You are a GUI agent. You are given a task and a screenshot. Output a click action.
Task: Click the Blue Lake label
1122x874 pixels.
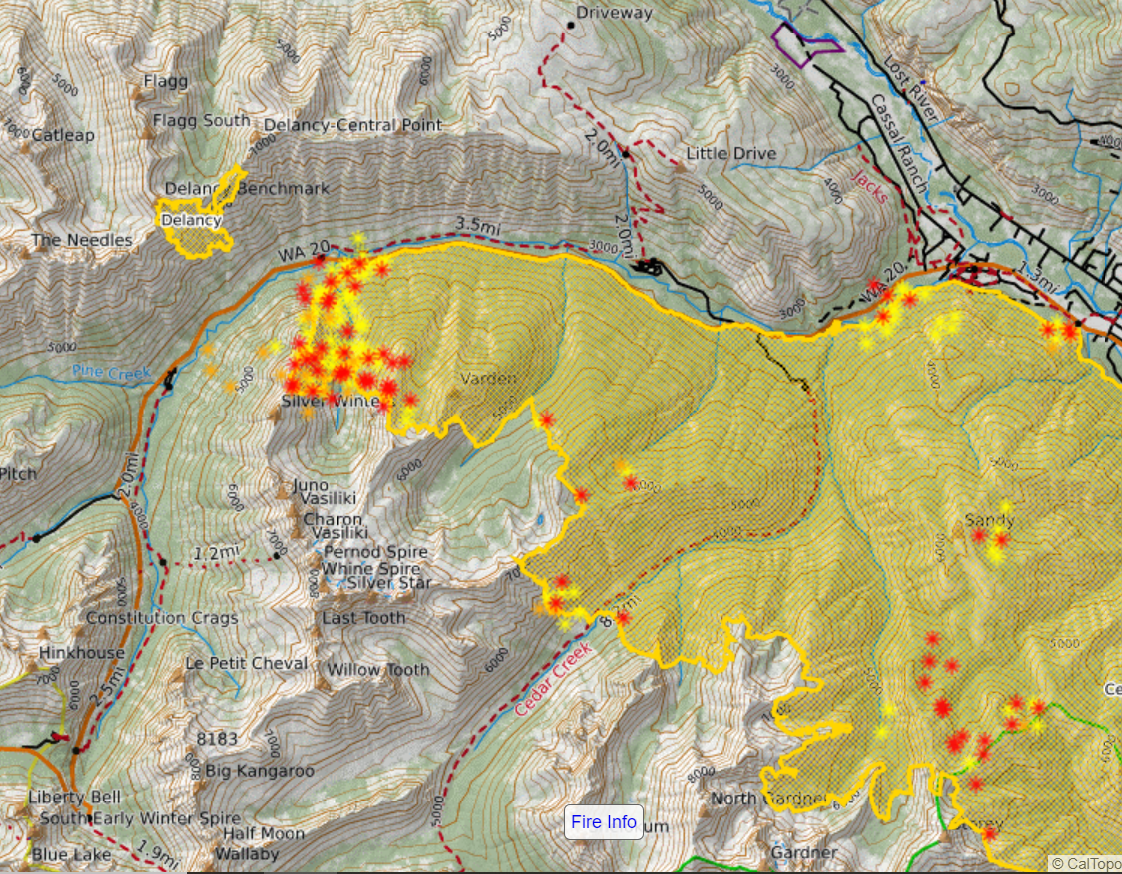pos(64,855)
